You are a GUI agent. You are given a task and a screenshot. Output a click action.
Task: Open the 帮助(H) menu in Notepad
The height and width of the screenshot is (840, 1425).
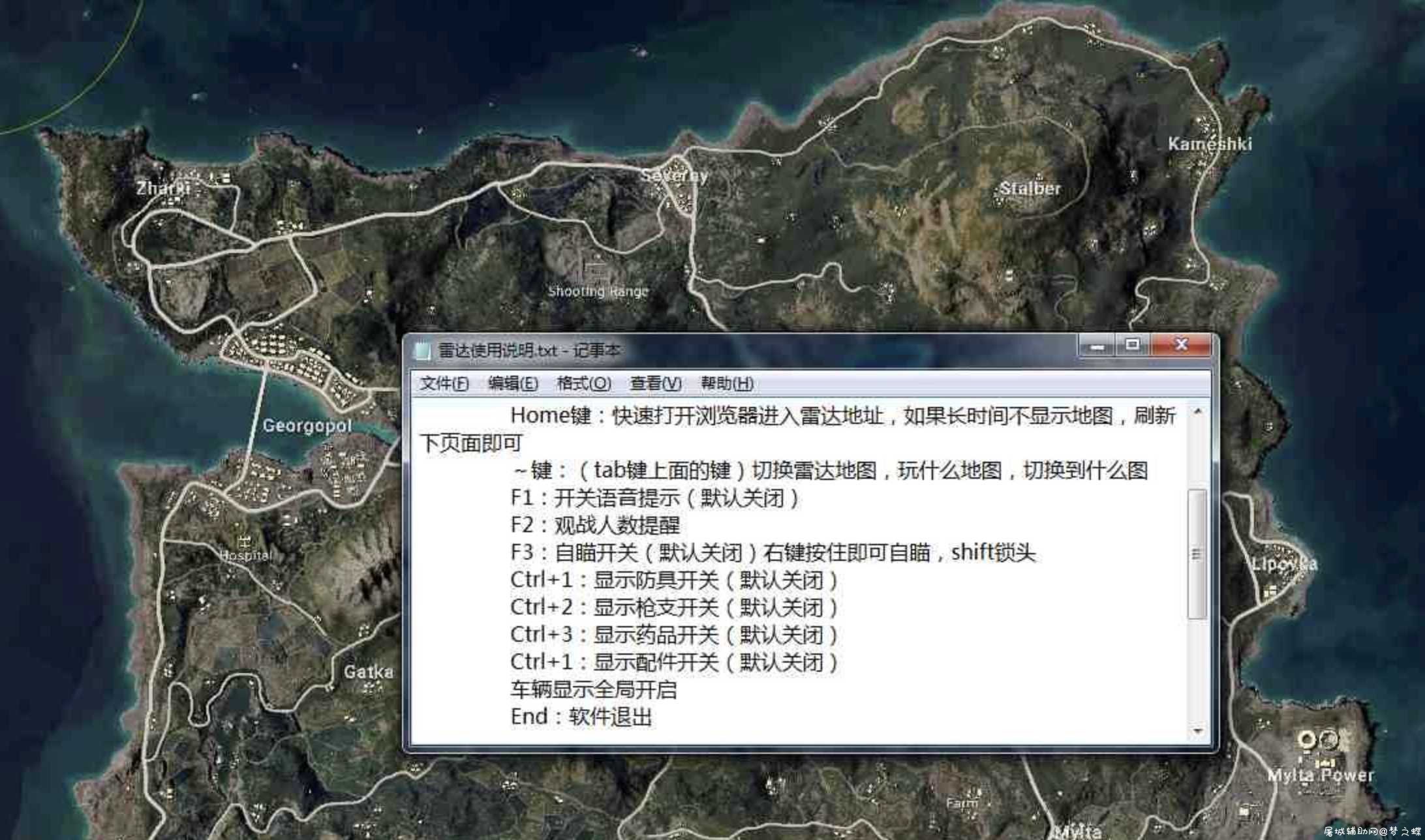click(727, 383)
